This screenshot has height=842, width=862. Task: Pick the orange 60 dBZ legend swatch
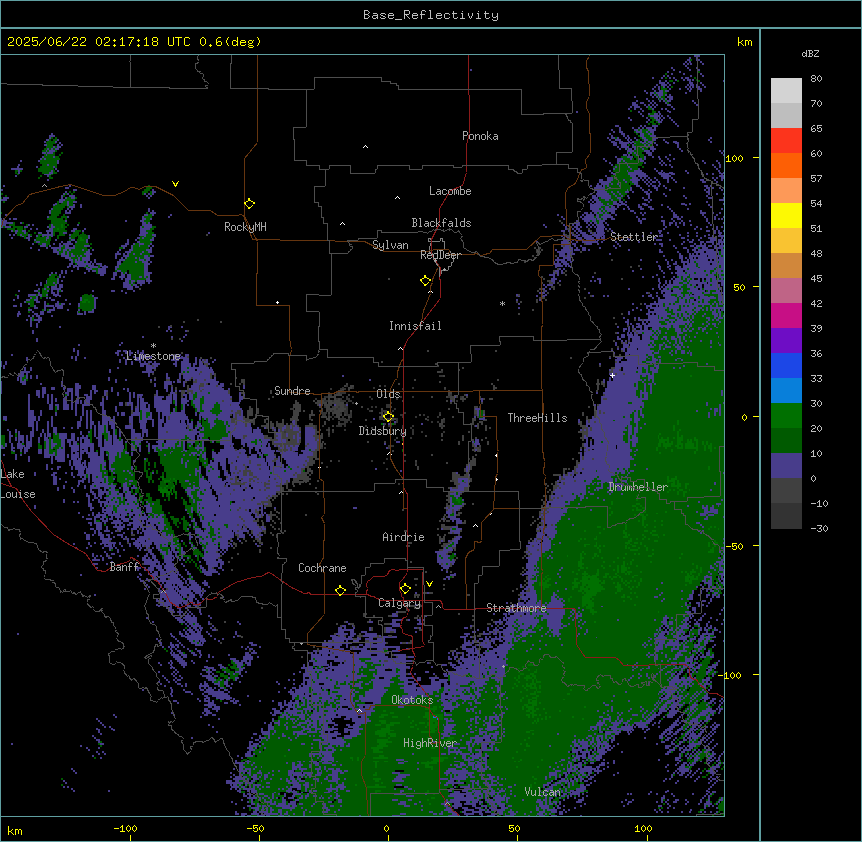point(786,165)
